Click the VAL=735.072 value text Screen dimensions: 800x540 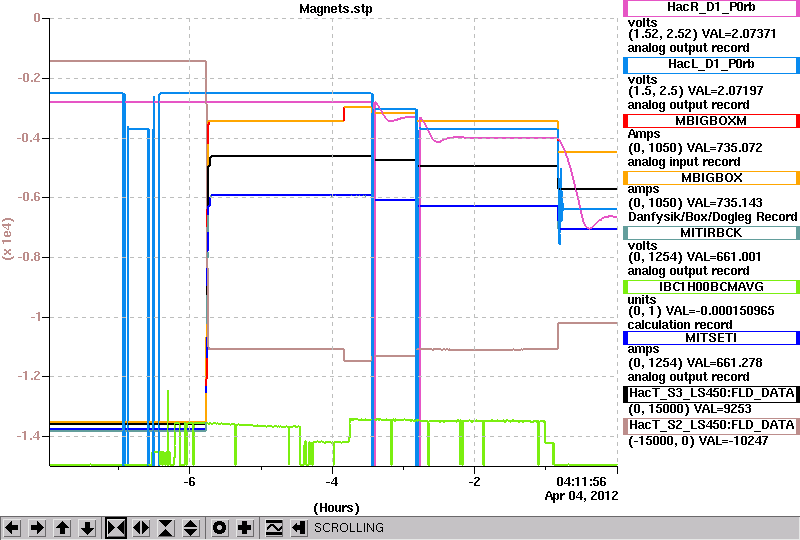724,148
